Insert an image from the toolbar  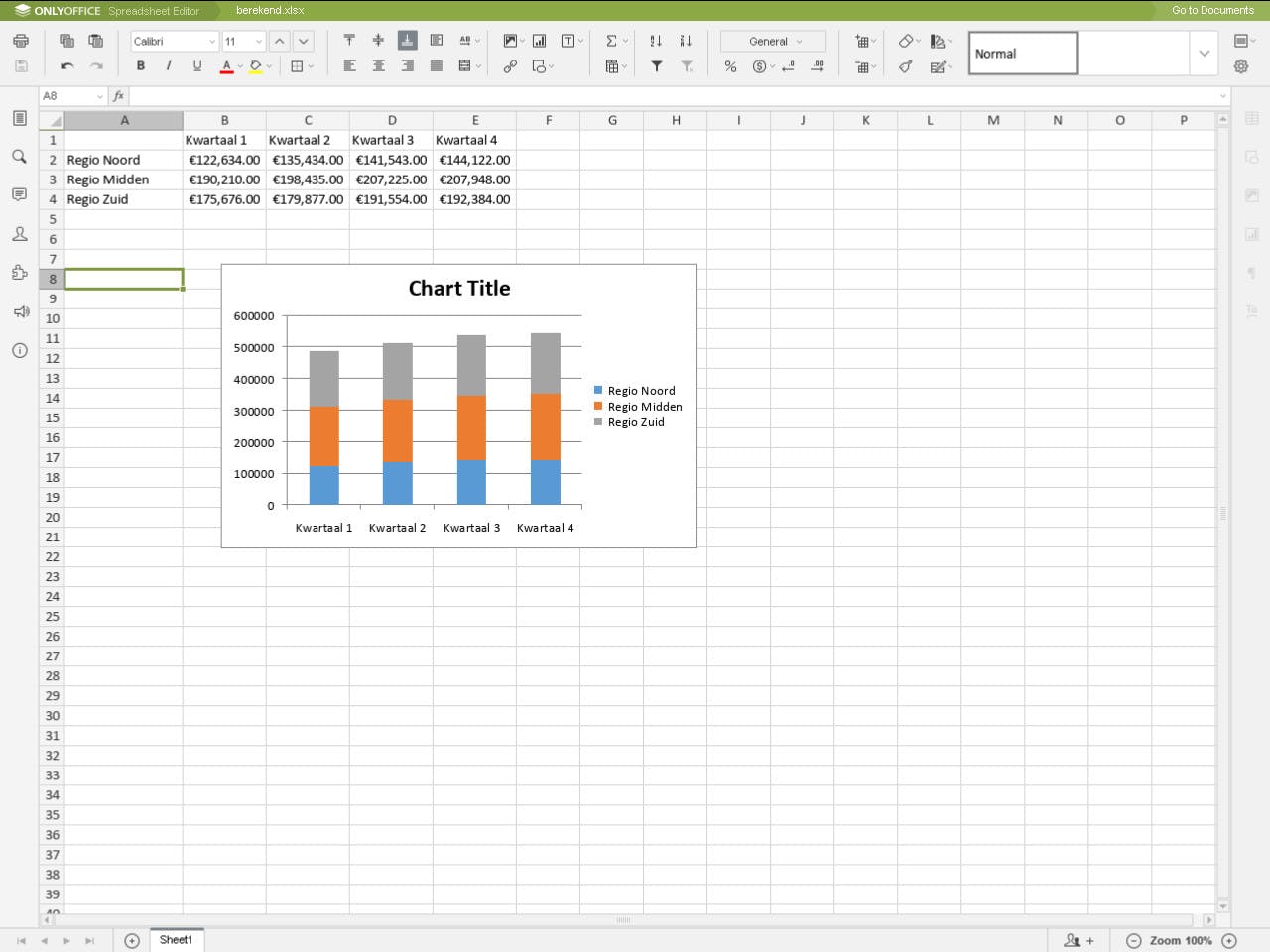(x=509, y=41)
